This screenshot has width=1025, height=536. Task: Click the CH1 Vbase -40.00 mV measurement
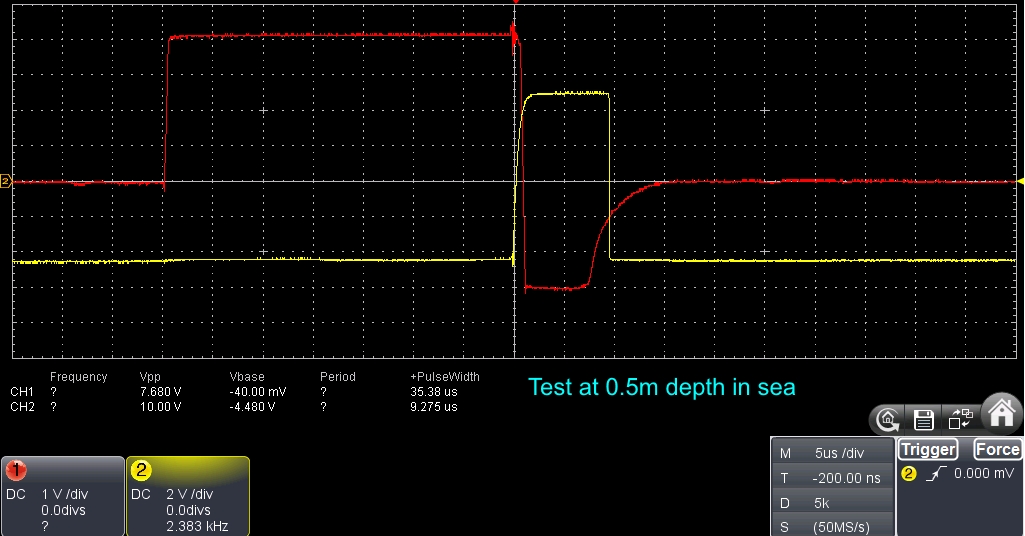258,392
